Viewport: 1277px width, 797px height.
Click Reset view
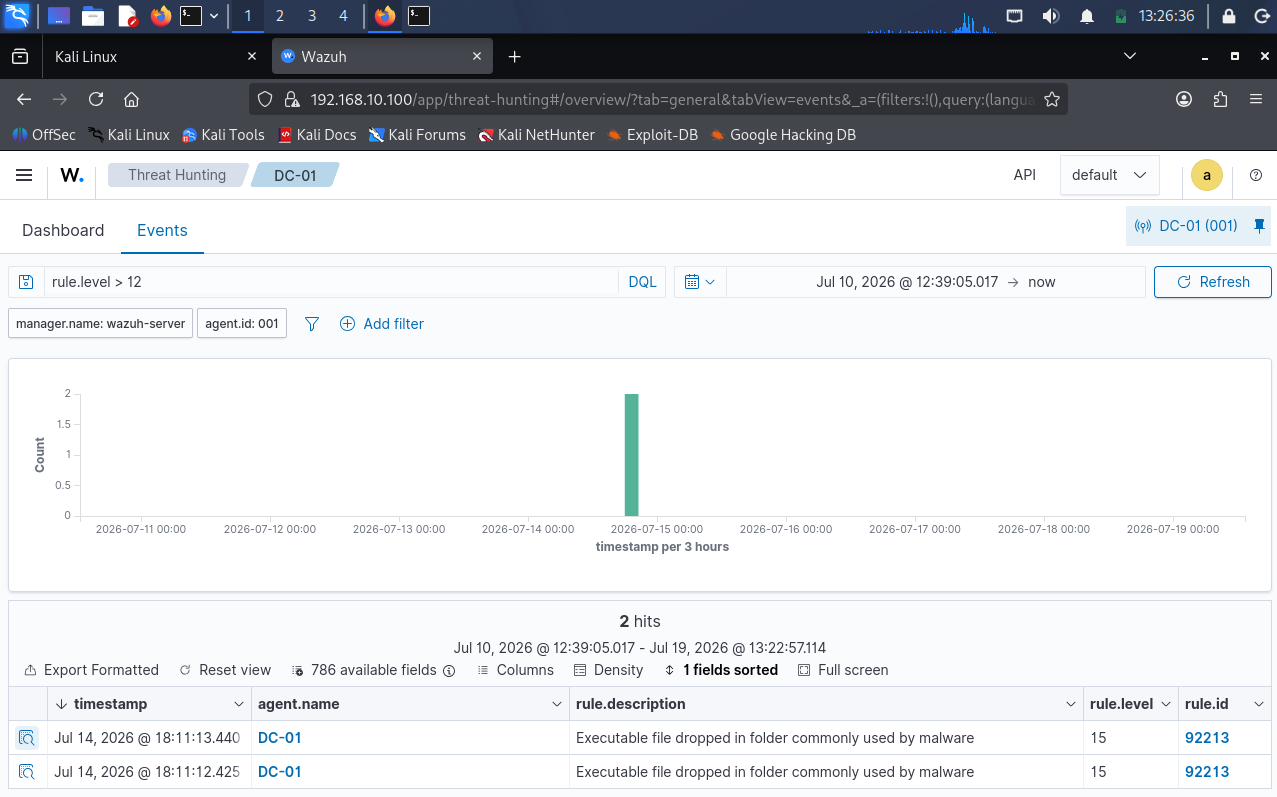225,670
